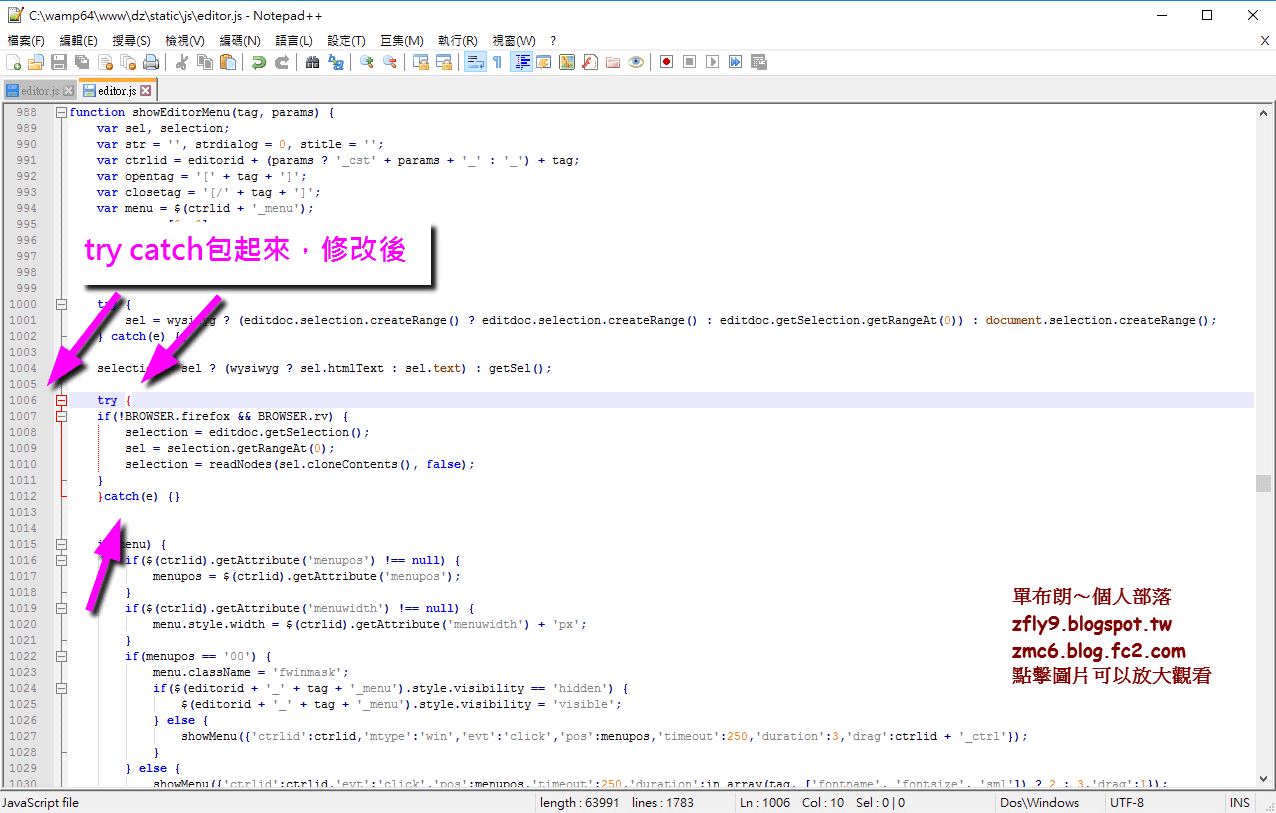Zoom out using the magnifier minus icon
Viewport: 1276px width, 813px height.
coord(390,62)
